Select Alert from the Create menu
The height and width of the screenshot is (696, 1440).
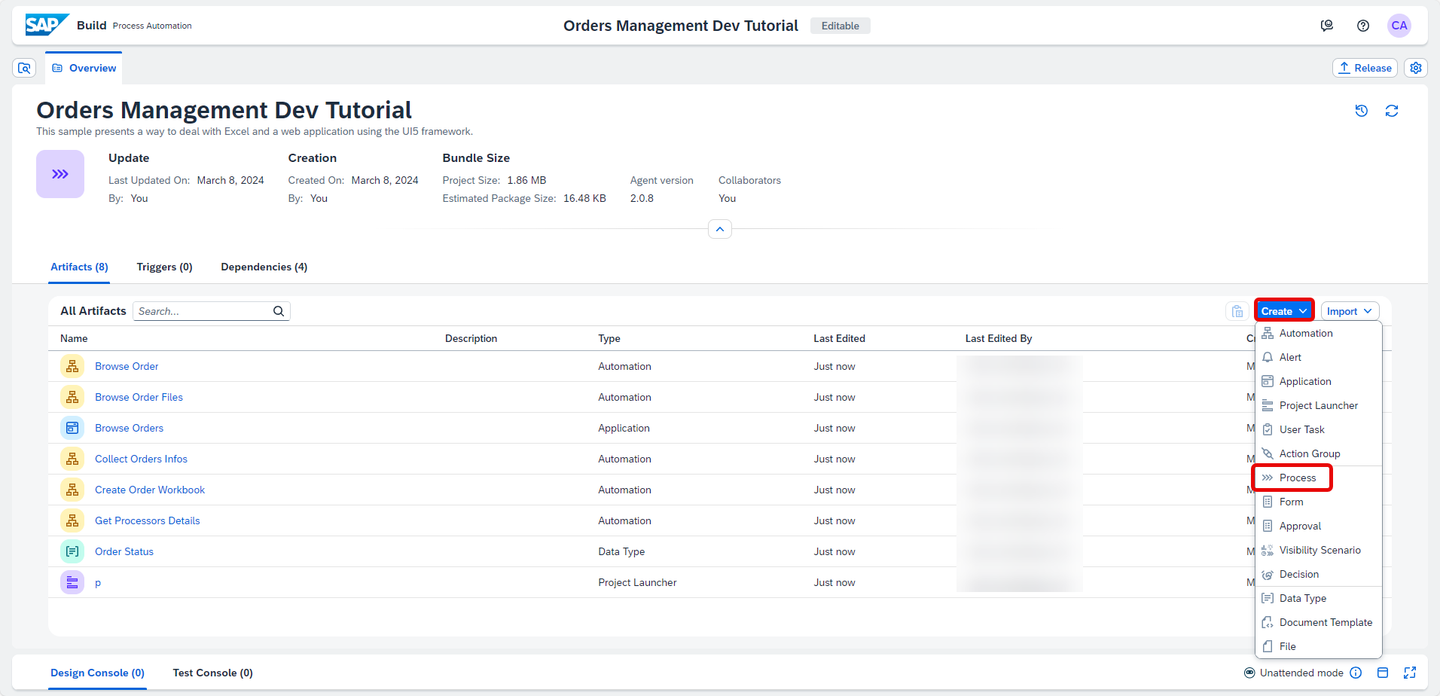pos(1319,357)
